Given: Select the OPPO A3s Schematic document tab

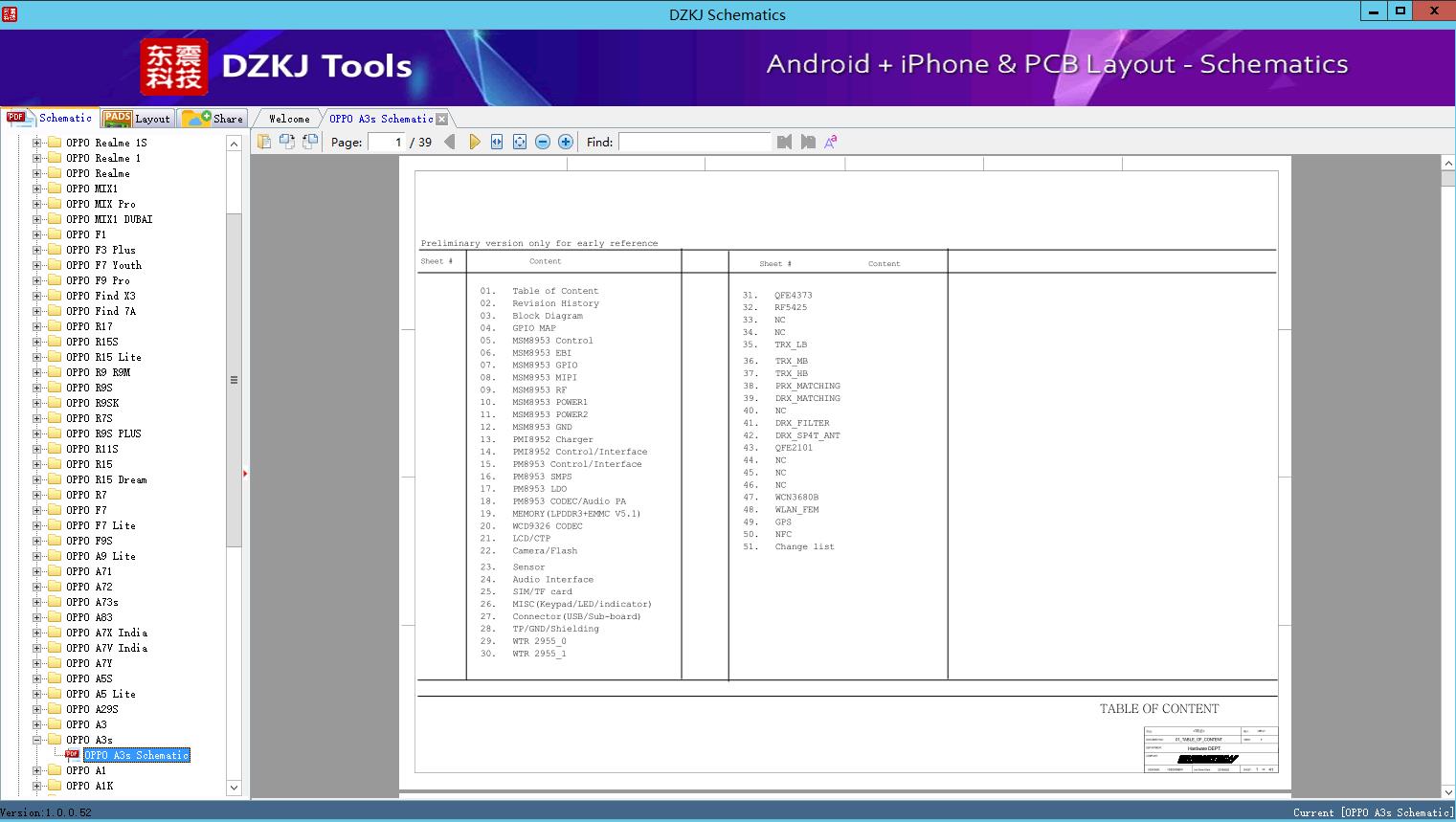Looking at the screenshot, I should pos(381,119).
